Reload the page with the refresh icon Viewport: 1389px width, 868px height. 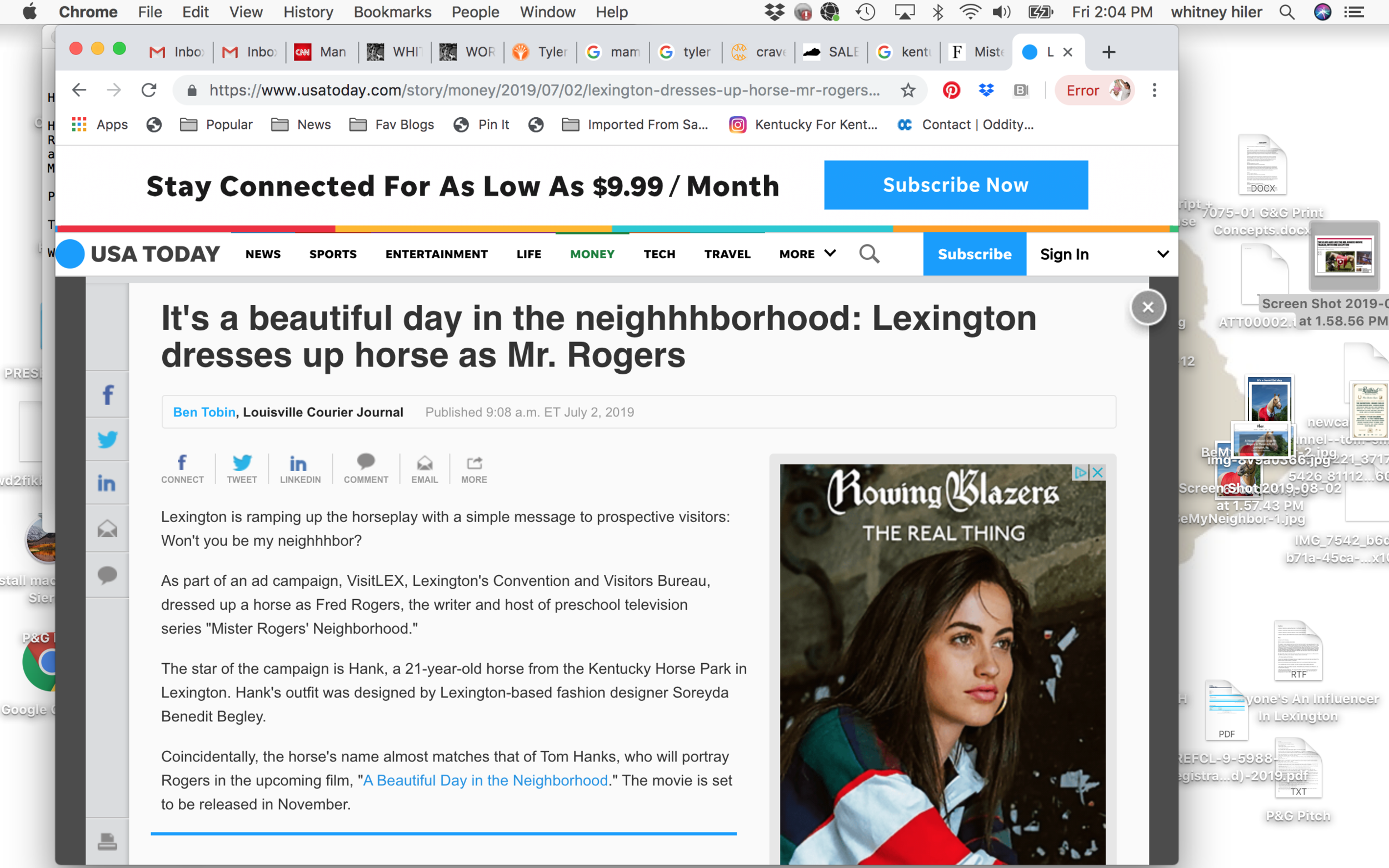pyautogui.click(x=150, y=90)
